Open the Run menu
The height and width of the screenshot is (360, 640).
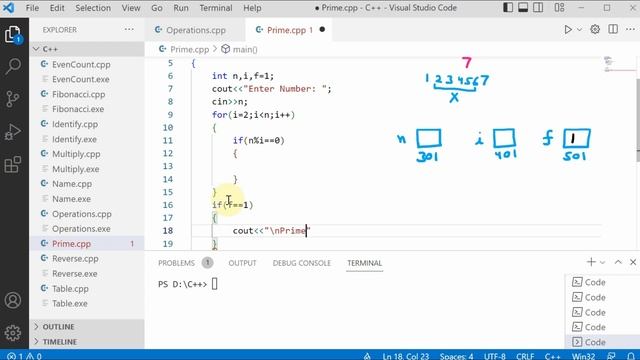tap(181, 8)
